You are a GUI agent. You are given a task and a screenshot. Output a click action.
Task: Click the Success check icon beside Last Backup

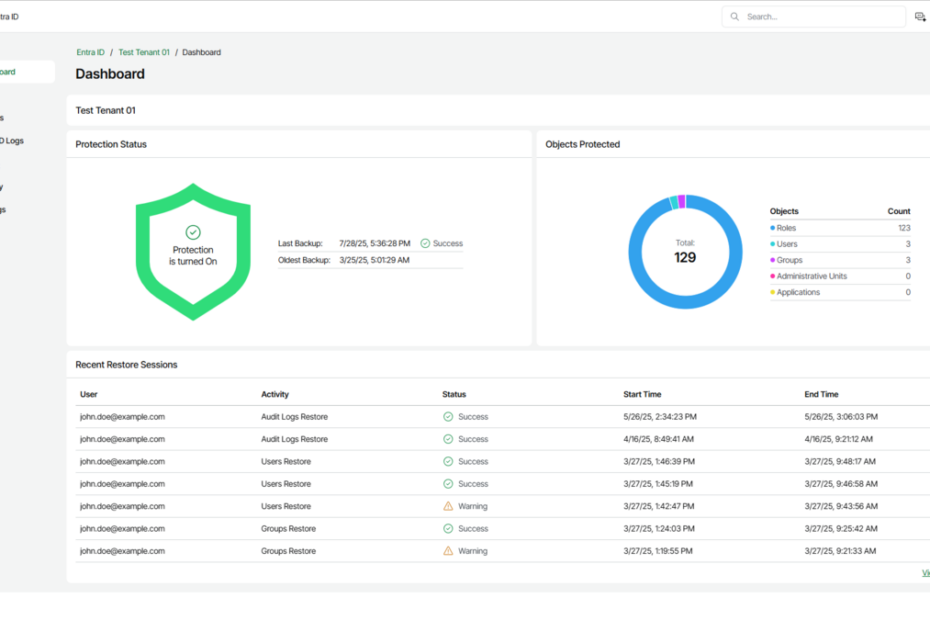click(x=425, y=243)
